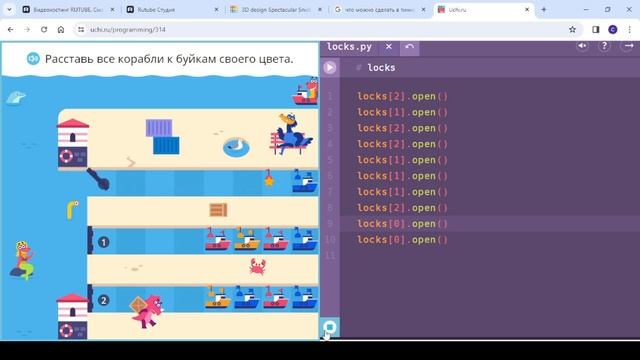The image size is (640, 360).
Task: Open the tab search dropdown in Chrome
Action: 9,9
